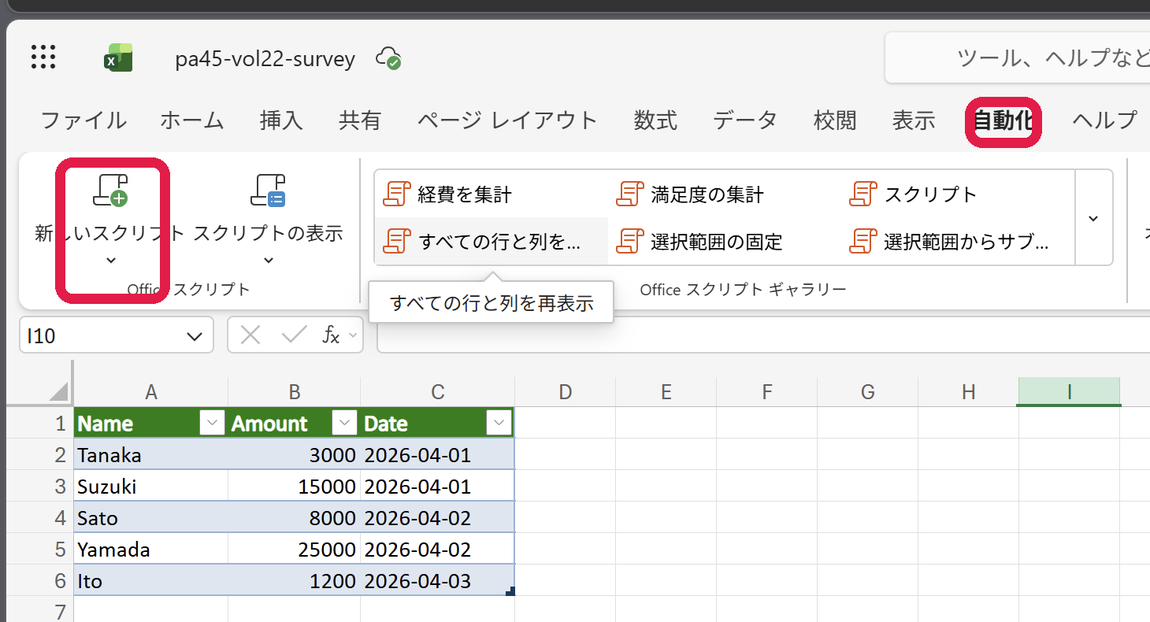The width and height of the screenshot is (1150, 622).
Task: Click the search box for tools and help
Action: point(1018,57)
